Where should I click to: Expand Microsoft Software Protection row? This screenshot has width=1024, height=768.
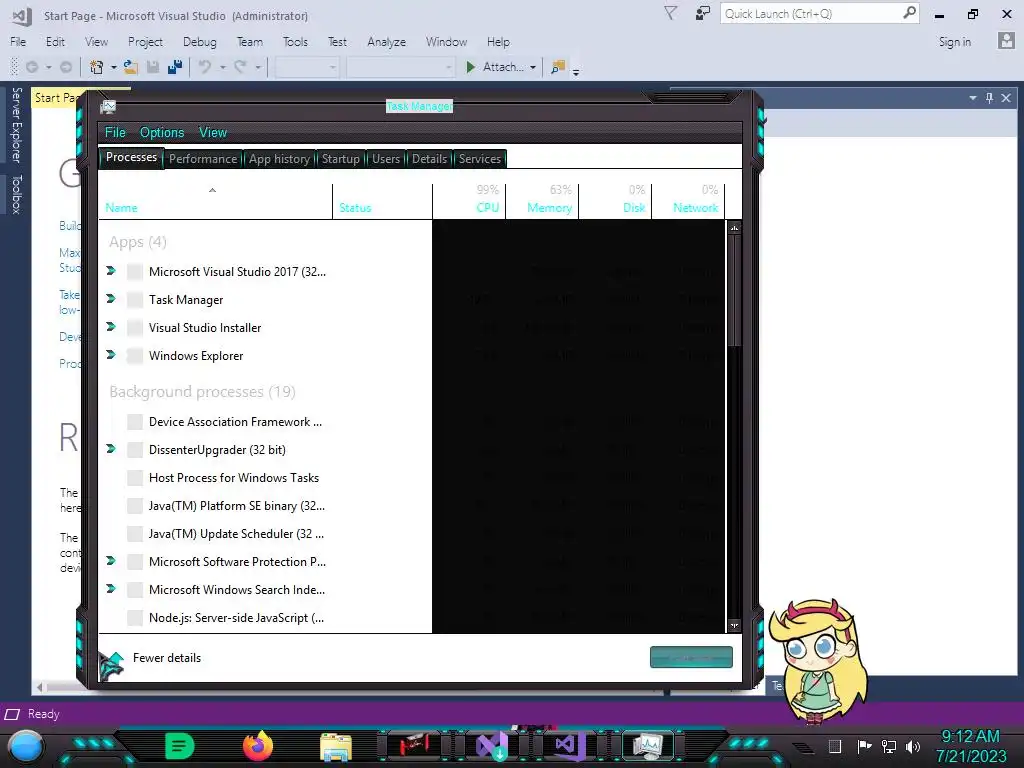[x=111, y=560]
